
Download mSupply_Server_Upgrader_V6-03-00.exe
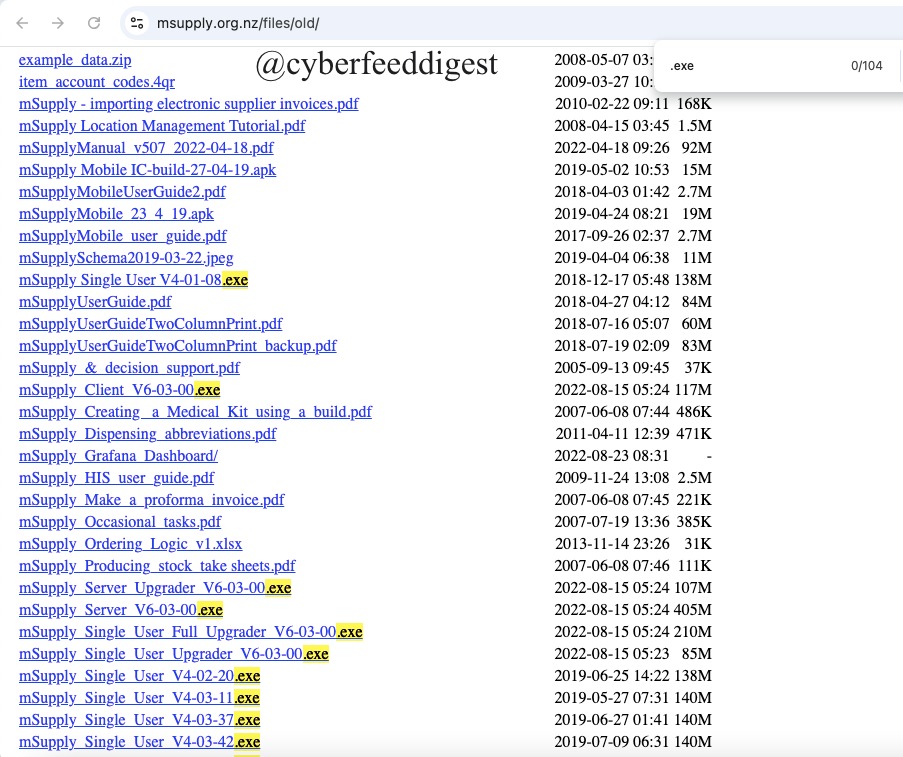pyautogui.click(x=155, y=588)
